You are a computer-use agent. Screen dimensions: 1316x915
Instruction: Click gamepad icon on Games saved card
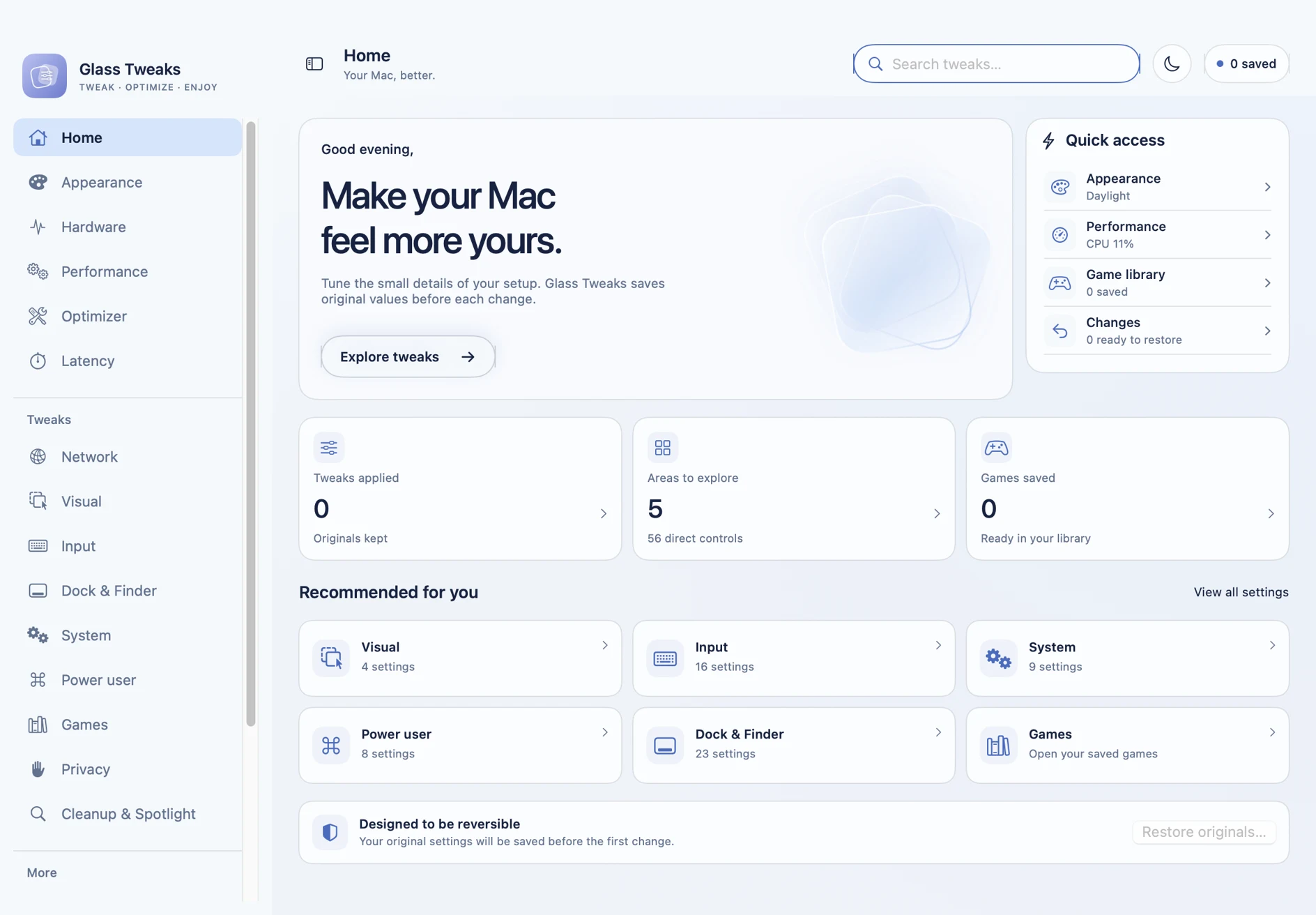coord(996,448)
